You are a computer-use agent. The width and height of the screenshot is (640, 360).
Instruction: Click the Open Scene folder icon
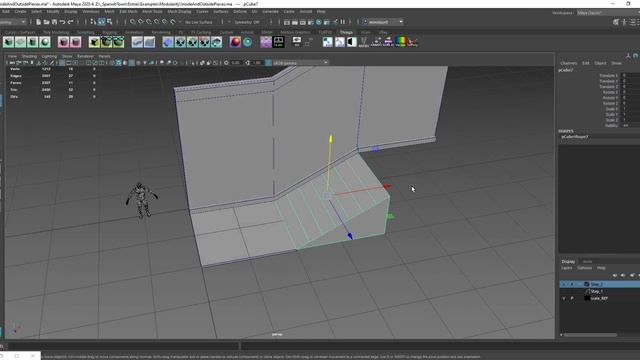click(x=47, y=22)
